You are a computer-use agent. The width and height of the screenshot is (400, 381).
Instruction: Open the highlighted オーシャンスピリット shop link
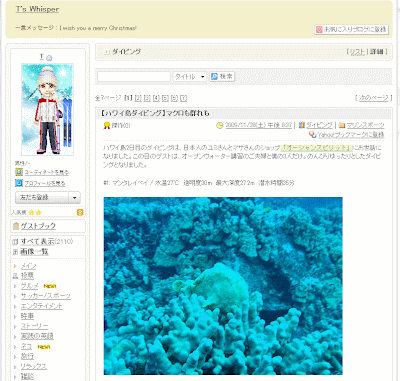316,147
